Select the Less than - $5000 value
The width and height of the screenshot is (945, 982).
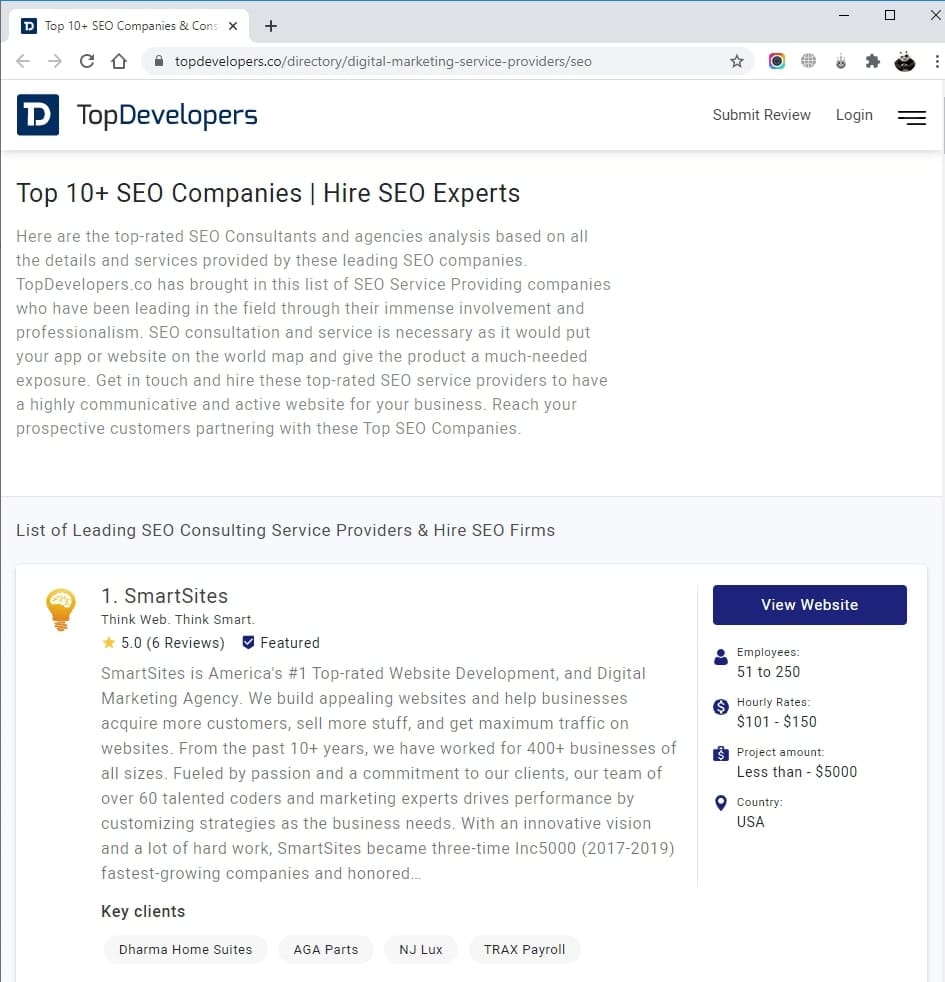(797, 772)
